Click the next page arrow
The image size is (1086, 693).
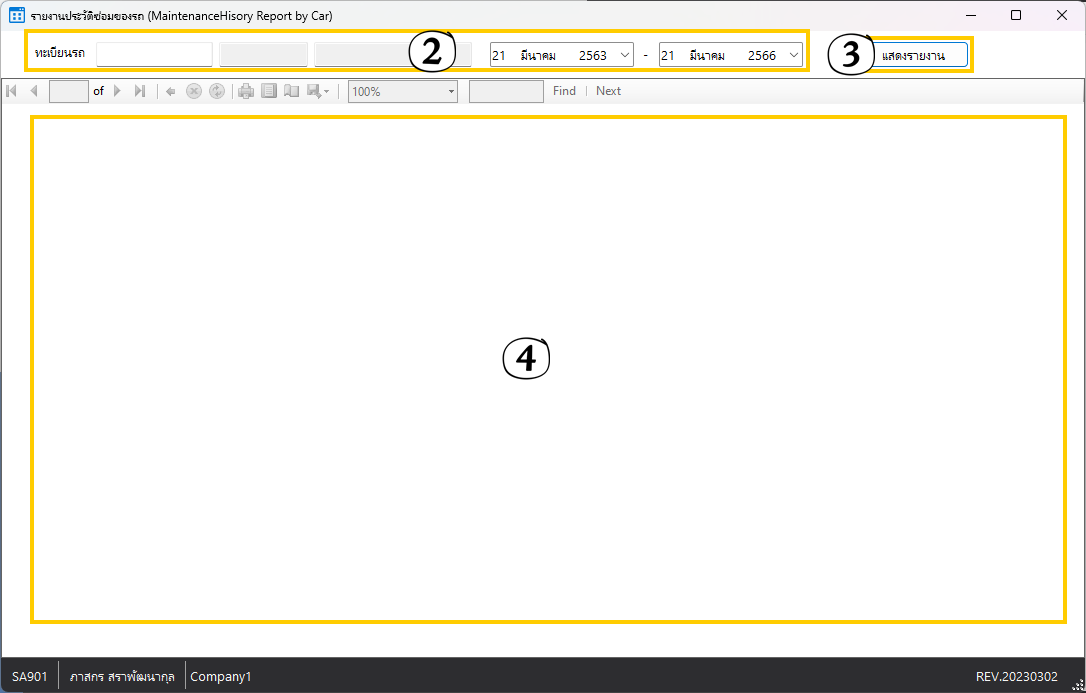(x=117, y=91)
